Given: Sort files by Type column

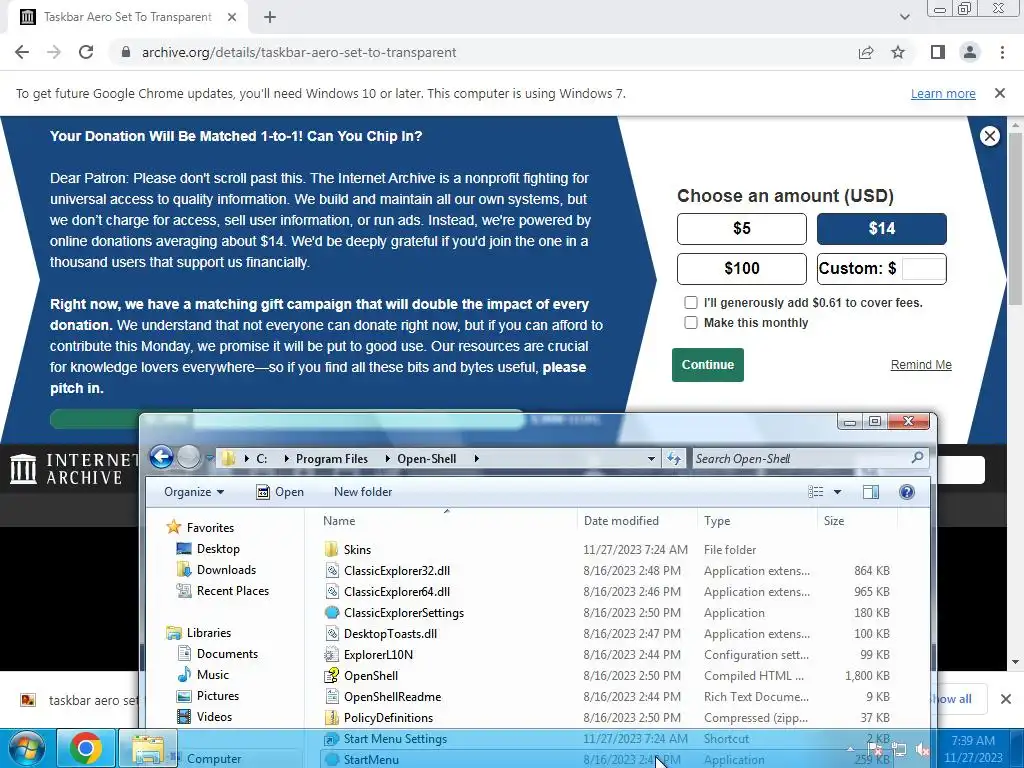Looking at the screenshot, I should [x=757, y=520].
